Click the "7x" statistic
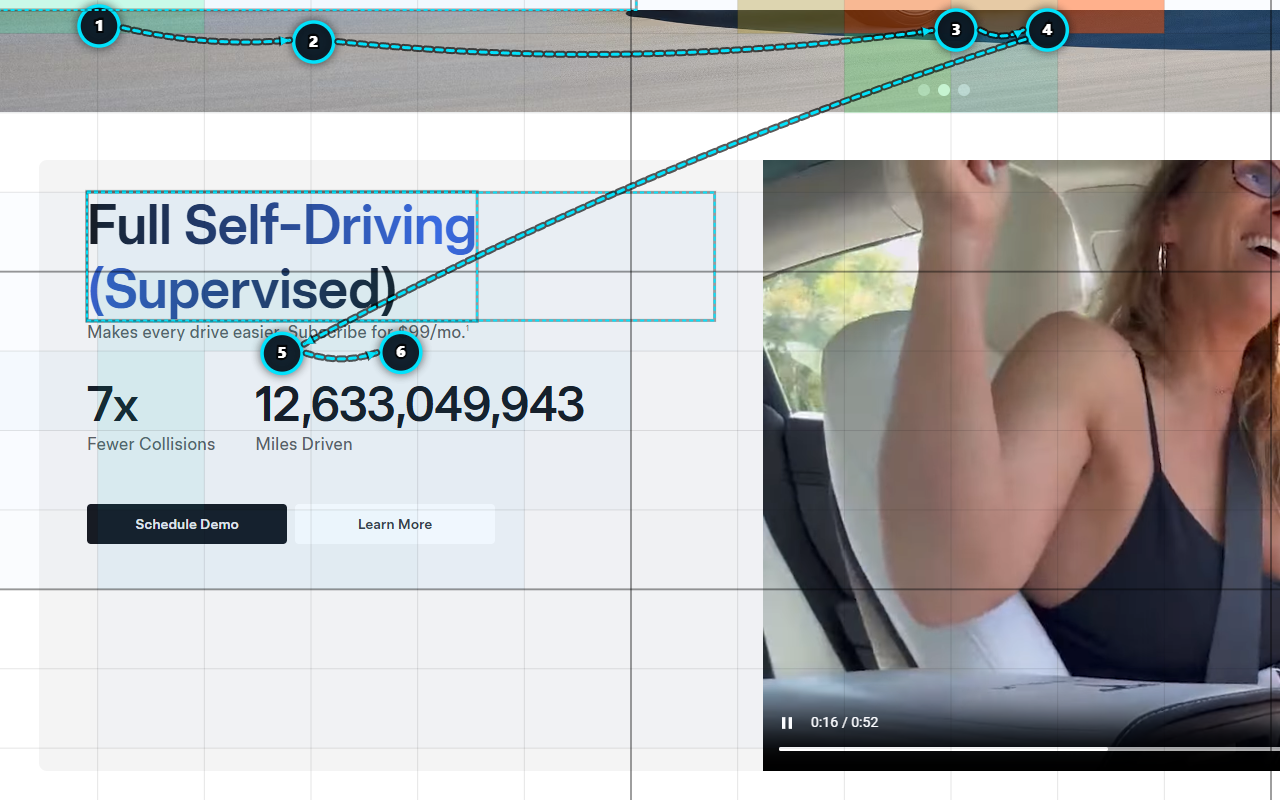 coord(113,404)
